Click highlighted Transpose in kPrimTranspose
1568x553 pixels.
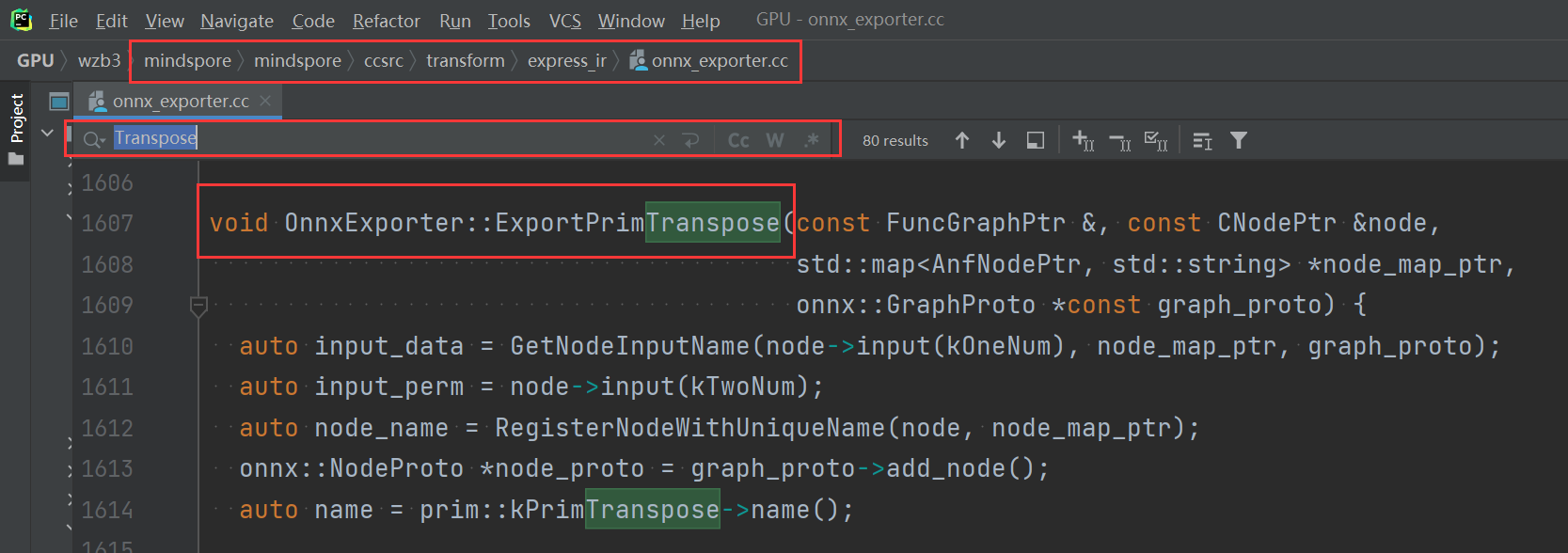coord(652,509)
